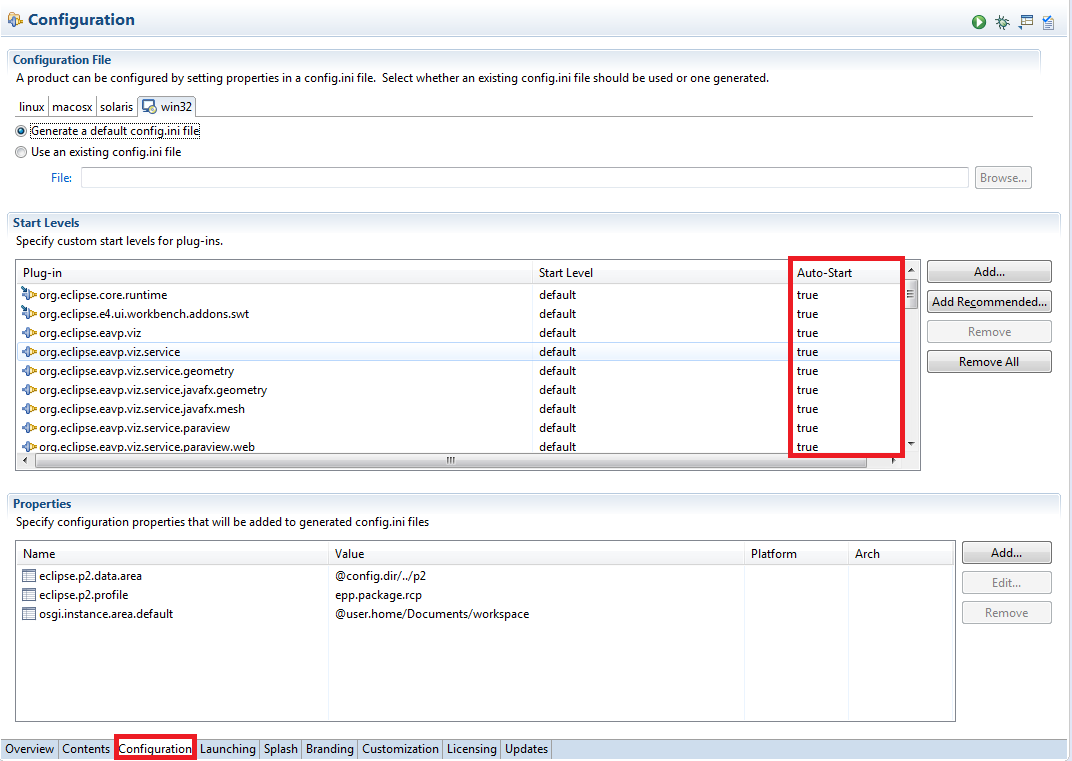Click the plug-in list horizontal scrollbar thumb
The image size is (1072, 761).
click(451, 461)
